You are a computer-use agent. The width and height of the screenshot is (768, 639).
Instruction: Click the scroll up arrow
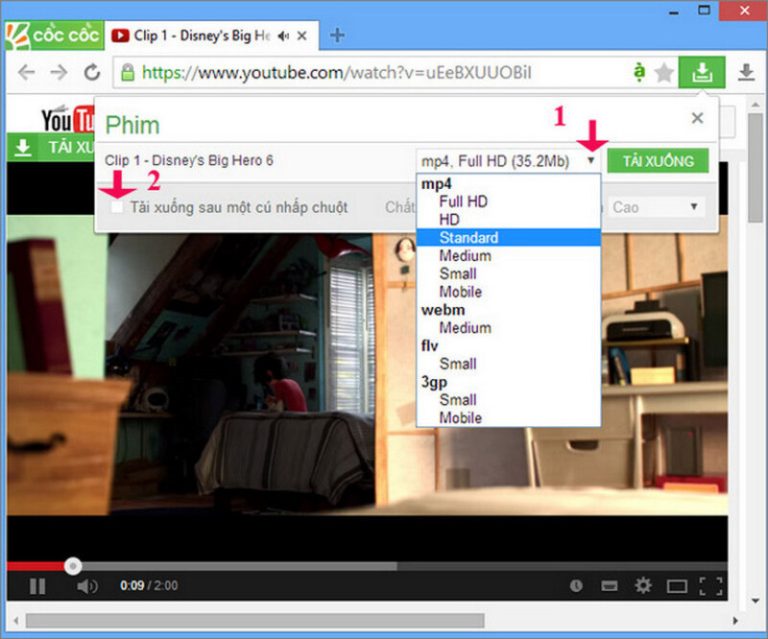pos(756,104)
